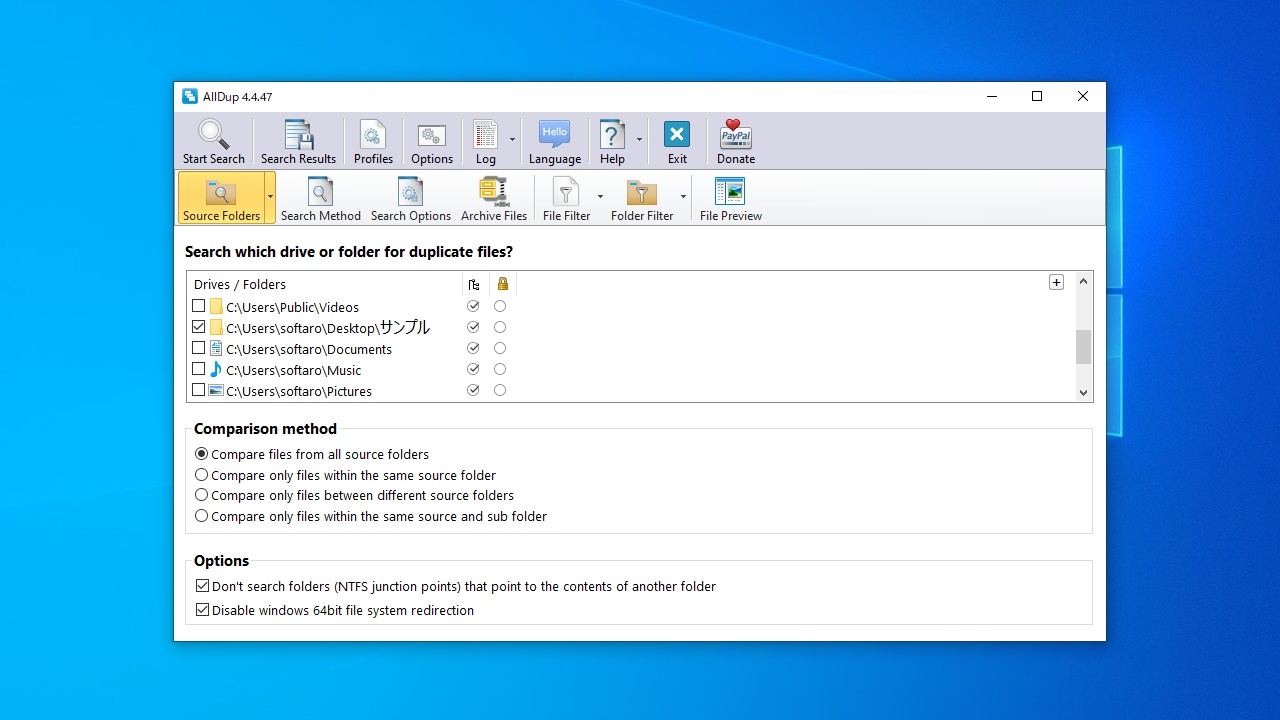1280x720 pixels.
Task: Toggle the lock circle for Public\Videos row
Action: click(500, 306)
